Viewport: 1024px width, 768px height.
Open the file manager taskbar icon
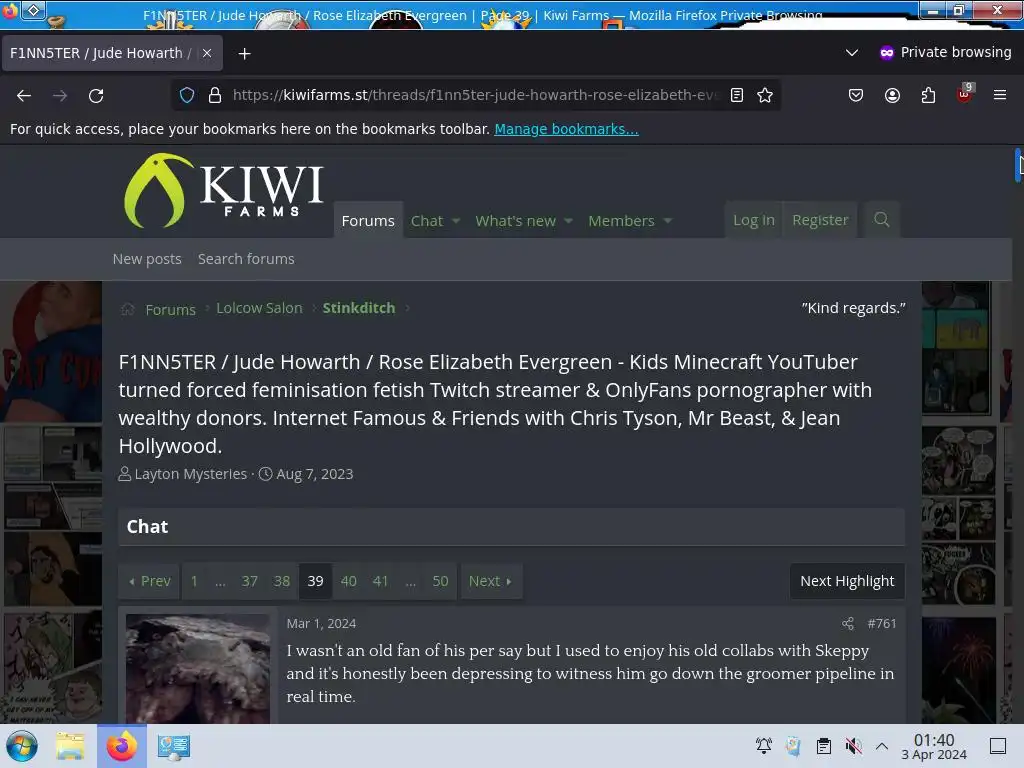(71, 746)
